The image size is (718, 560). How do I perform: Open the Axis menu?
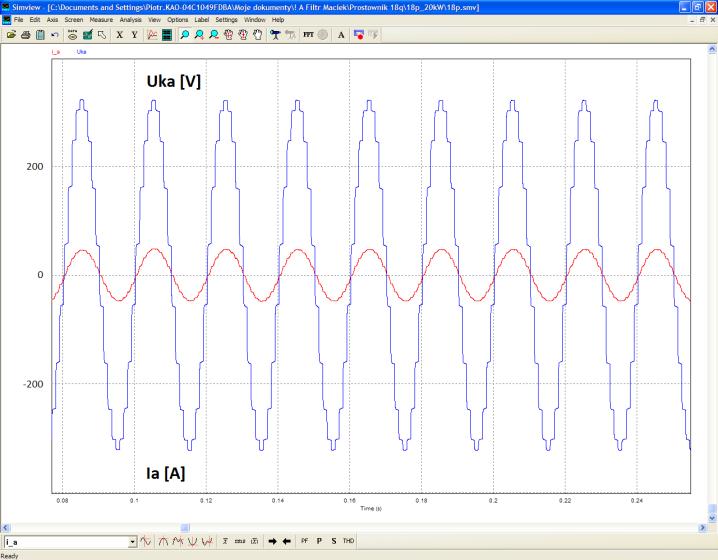point(52,20)
